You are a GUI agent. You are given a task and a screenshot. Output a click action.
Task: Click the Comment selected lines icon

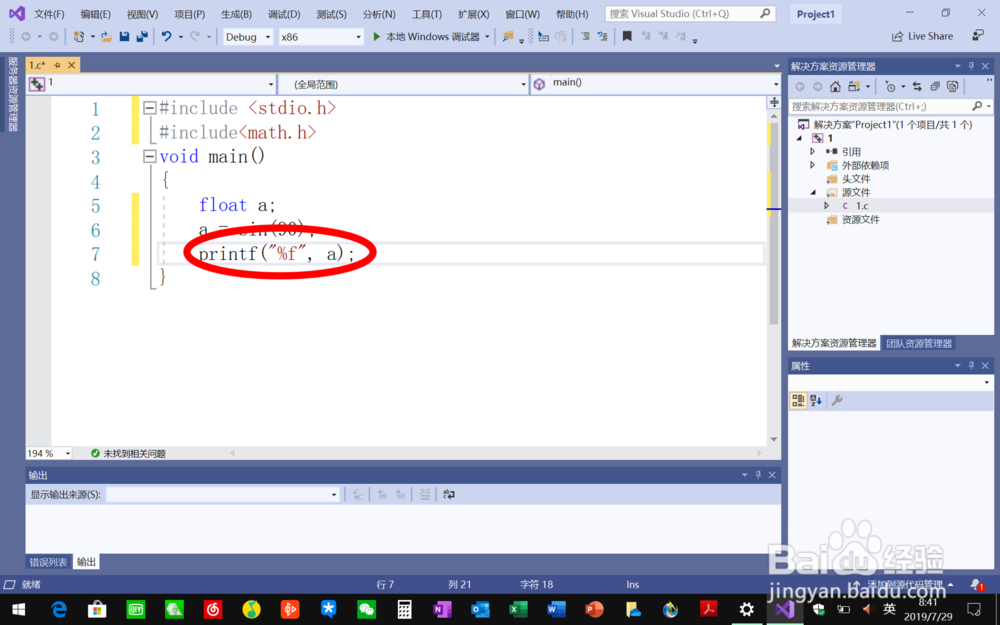(x=585, y=37)
